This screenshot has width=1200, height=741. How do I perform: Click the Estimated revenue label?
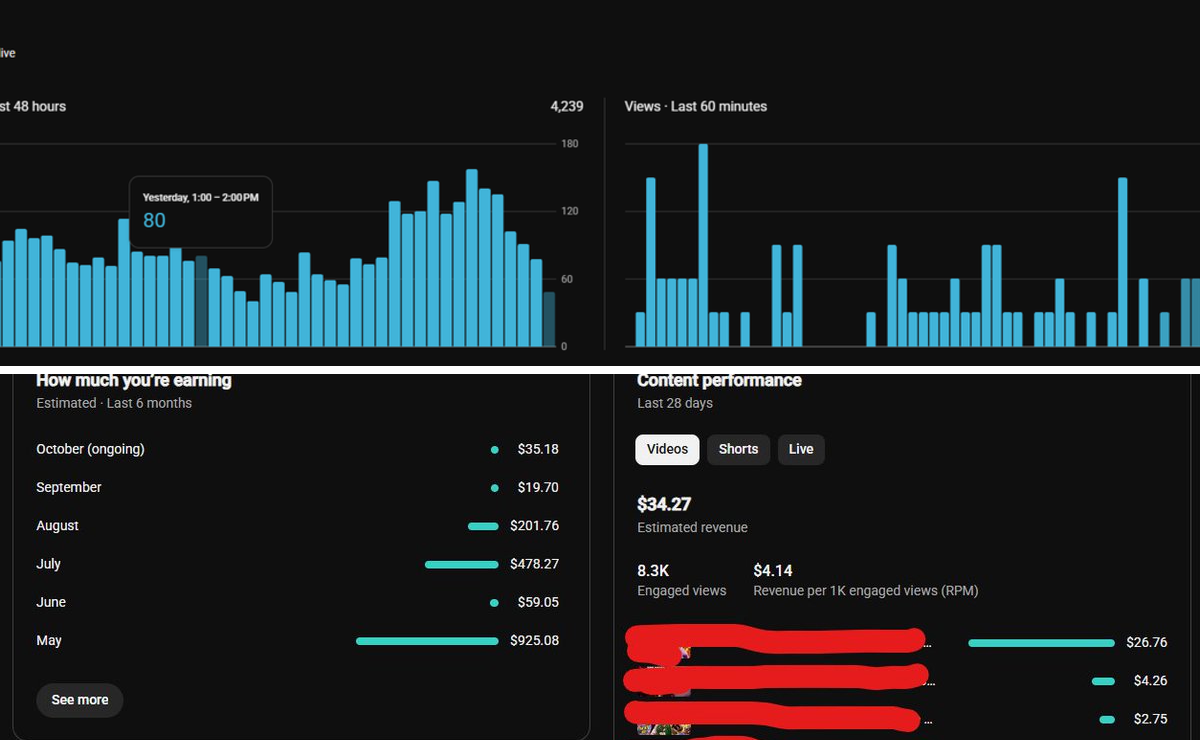[692, 527]
